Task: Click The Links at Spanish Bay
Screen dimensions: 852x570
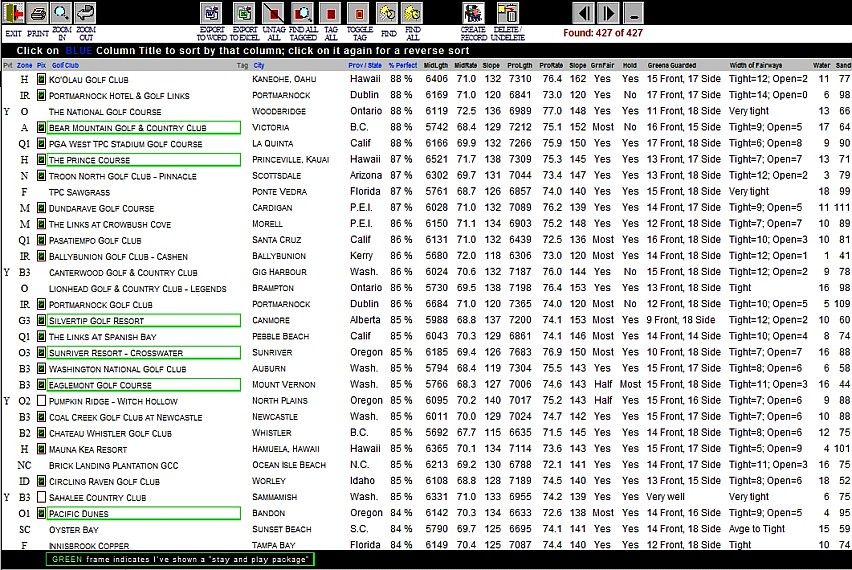Action: pyautogui.click(x=103, y=337)
